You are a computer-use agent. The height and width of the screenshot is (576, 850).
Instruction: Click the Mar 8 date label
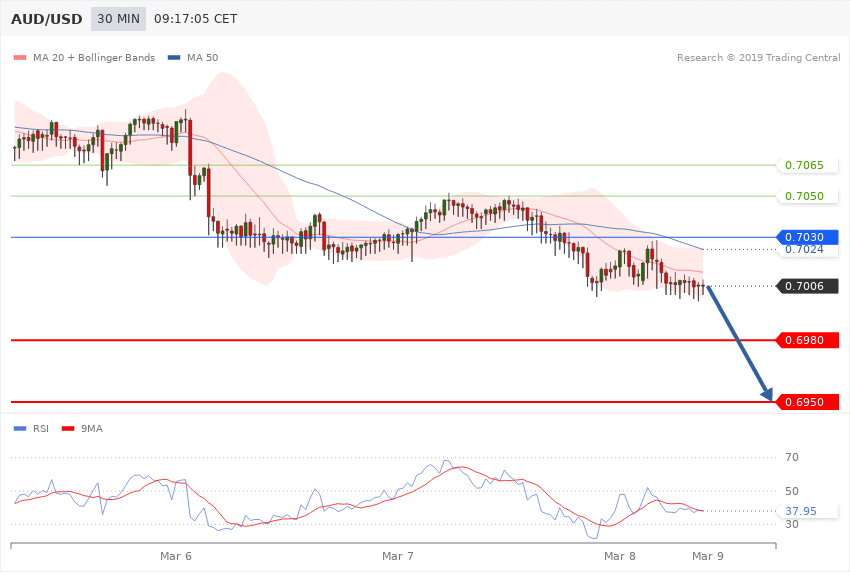[620, 556]
